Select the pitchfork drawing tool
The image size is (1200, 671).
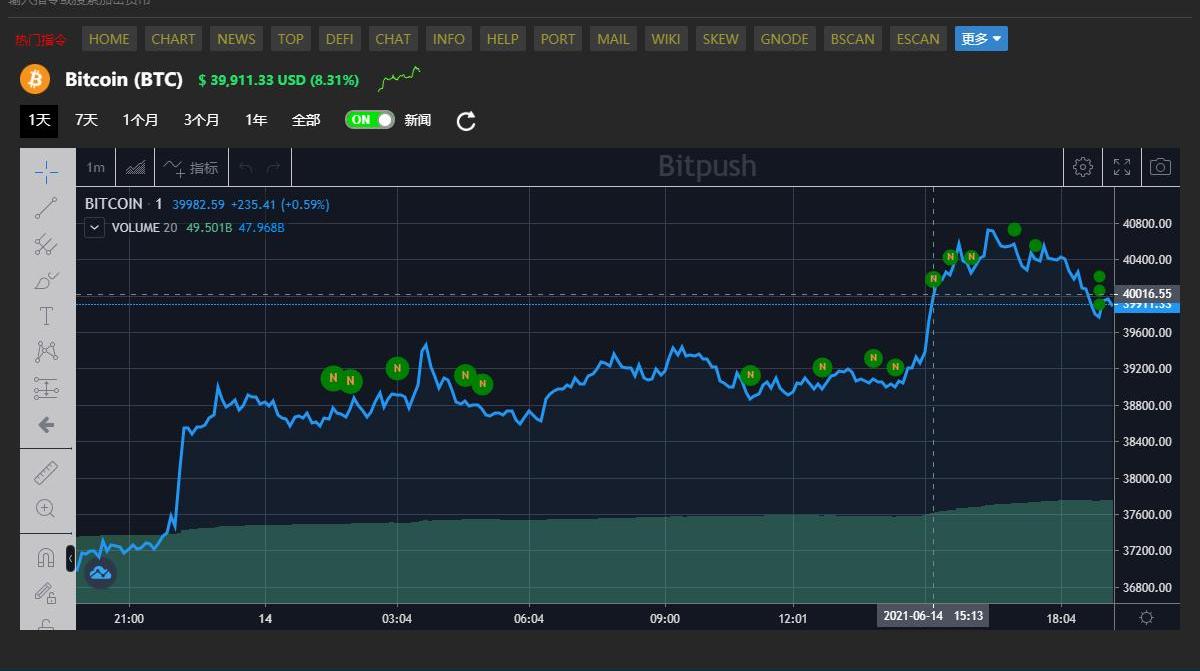click(x=46, y=244)
